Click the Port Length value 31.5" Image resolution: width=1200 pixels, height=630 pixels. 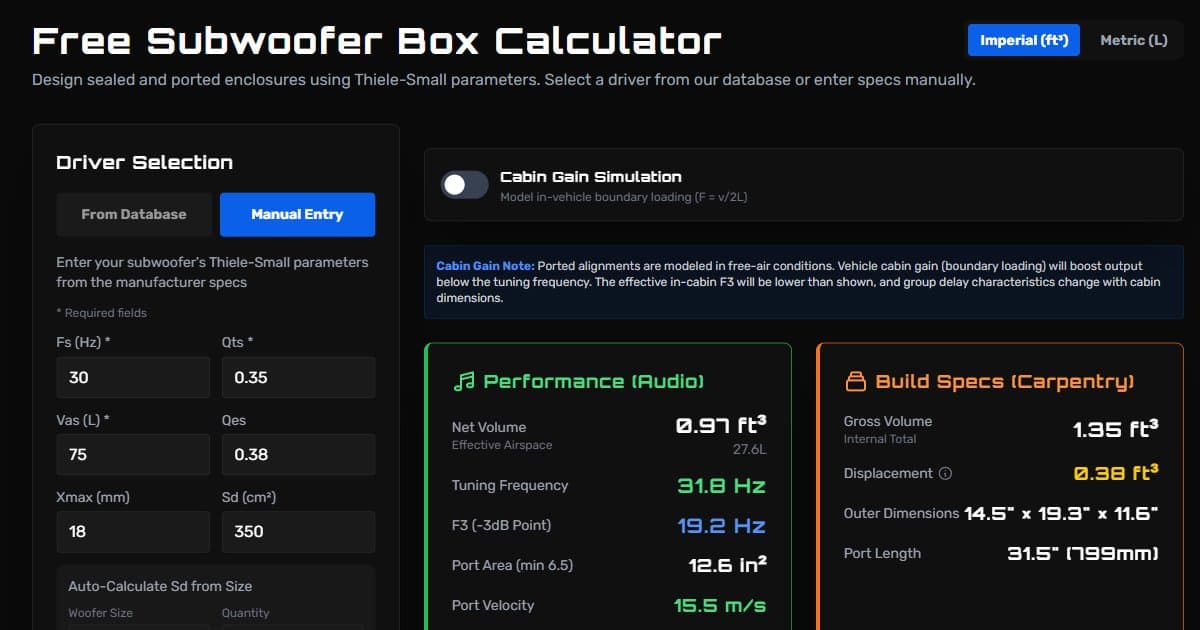(1082, 553)
